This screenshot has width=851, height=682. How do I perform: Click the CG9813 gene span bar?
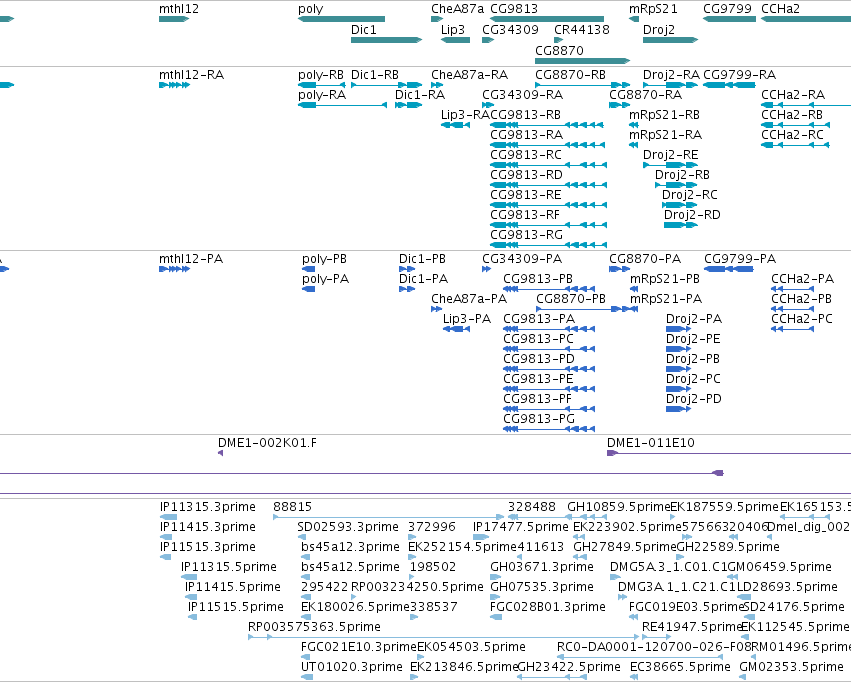[x=547, y=20]
